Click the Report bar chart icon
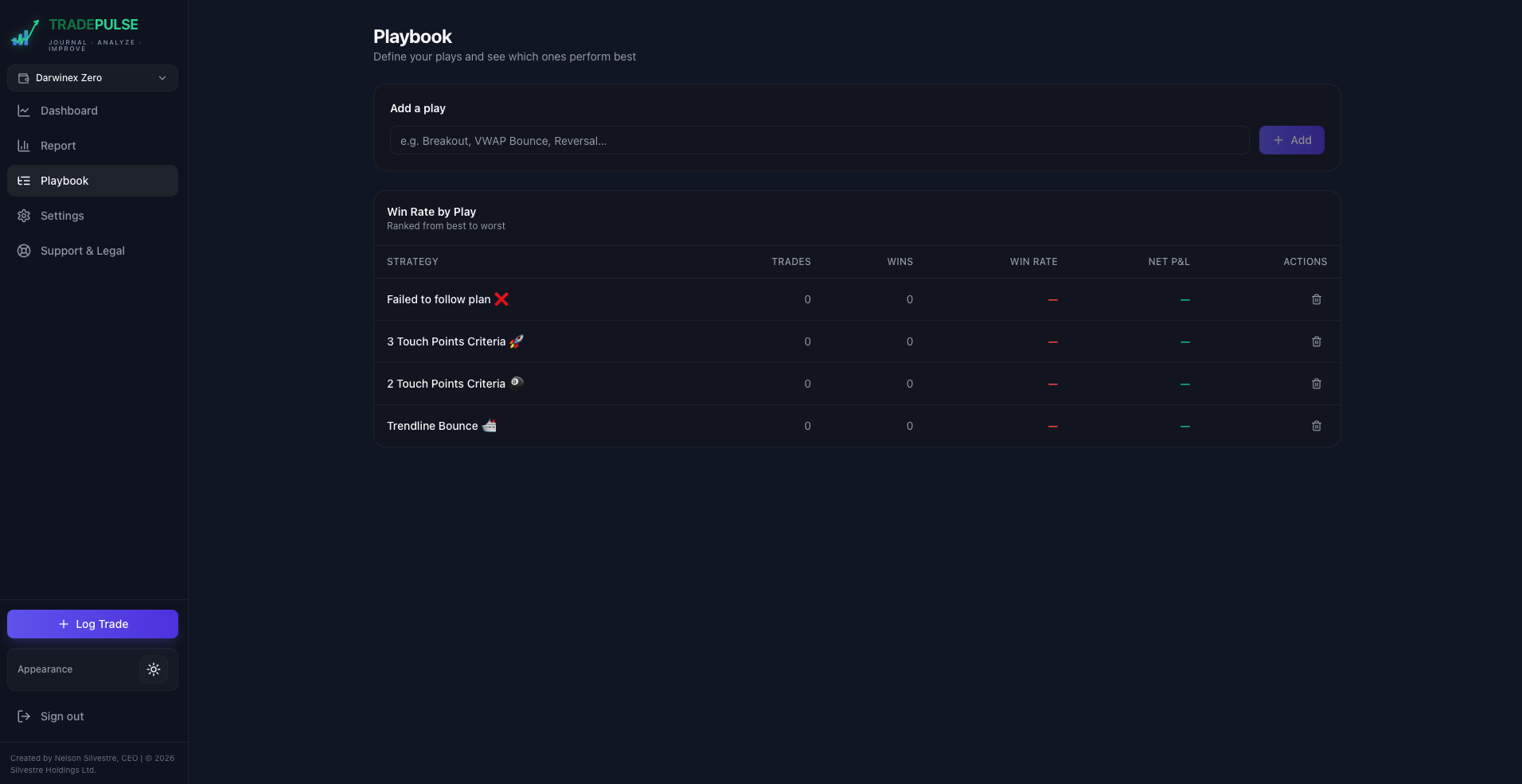 click(x=24, y=146)
